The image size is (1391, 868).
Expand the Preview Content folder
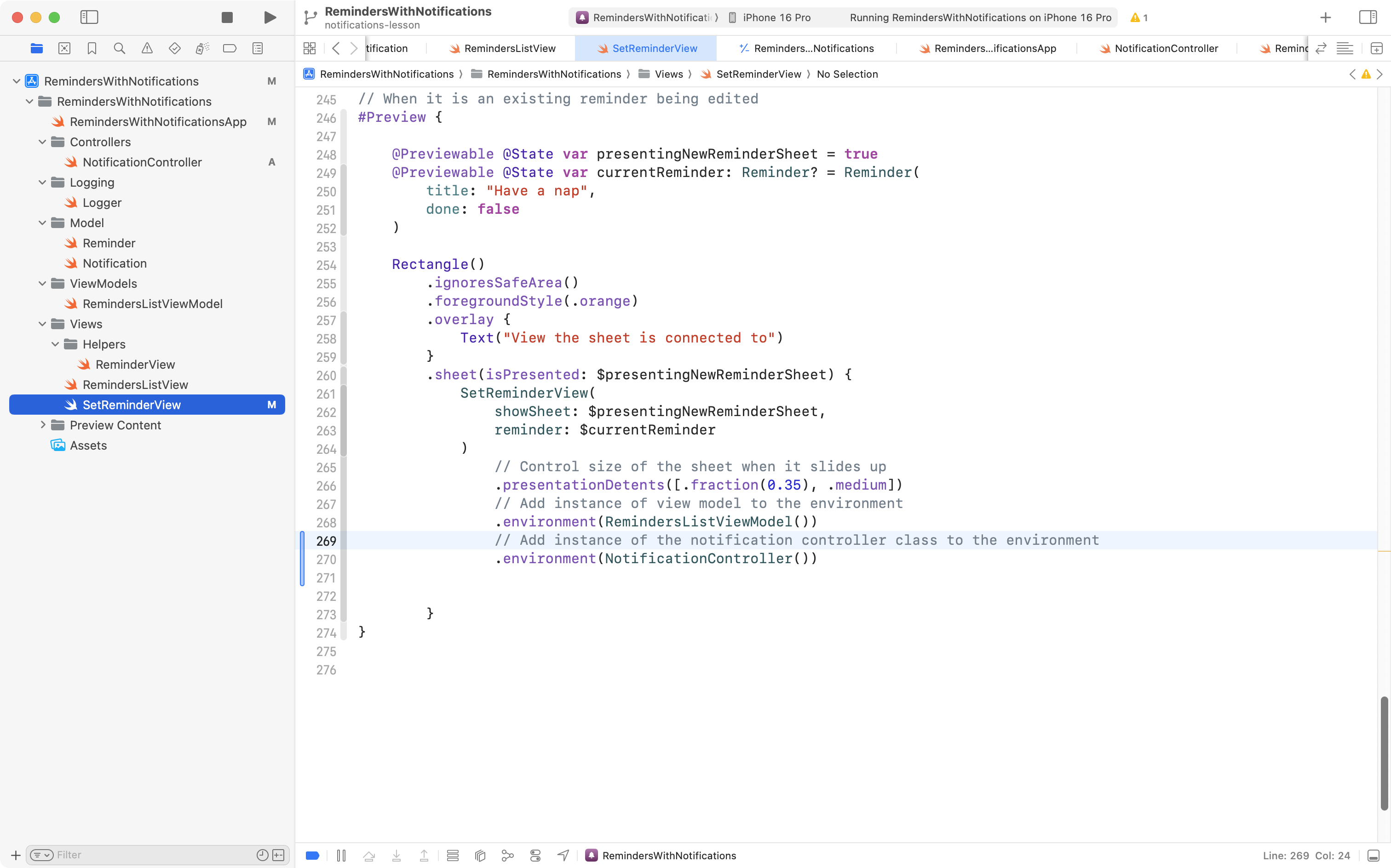pos(42,425)
